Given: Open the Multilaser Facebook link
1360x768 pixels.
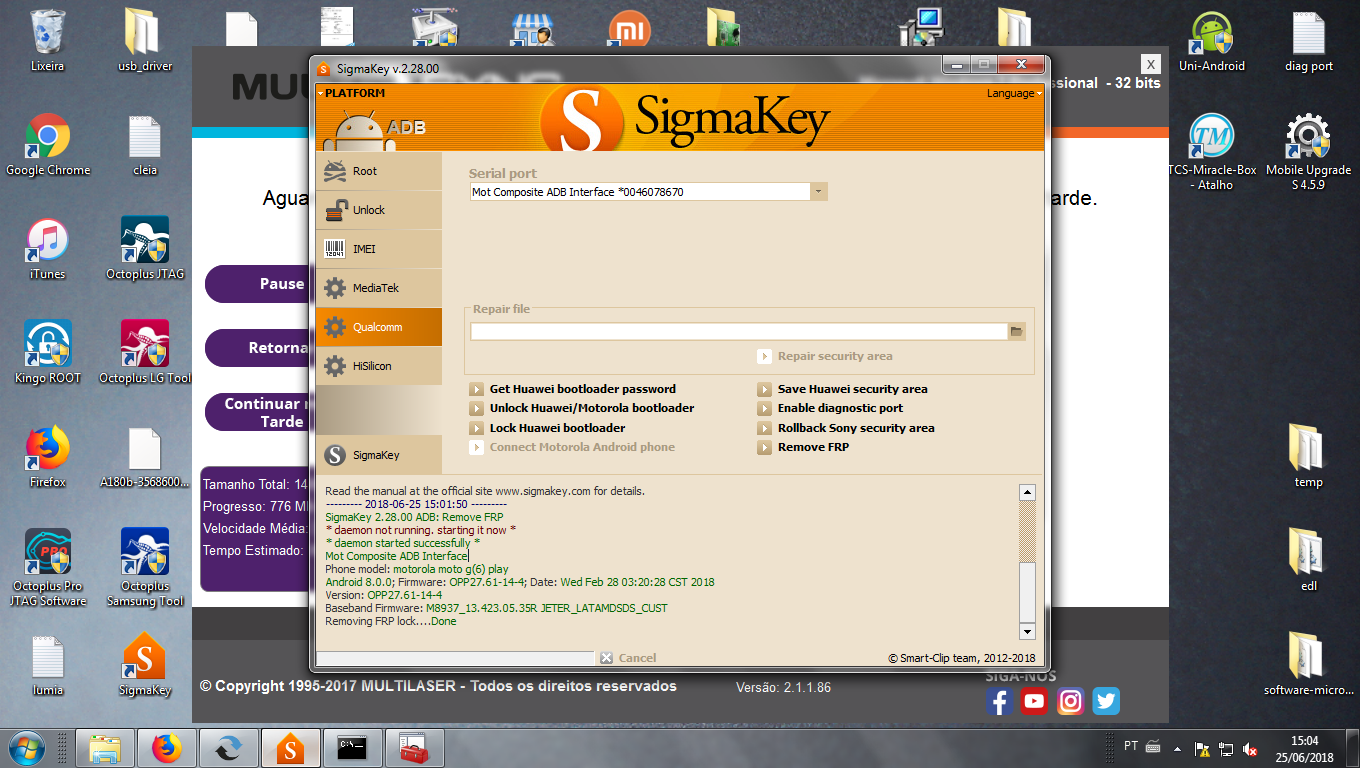Looking at the screenshot, I should [x=999, y=701].
